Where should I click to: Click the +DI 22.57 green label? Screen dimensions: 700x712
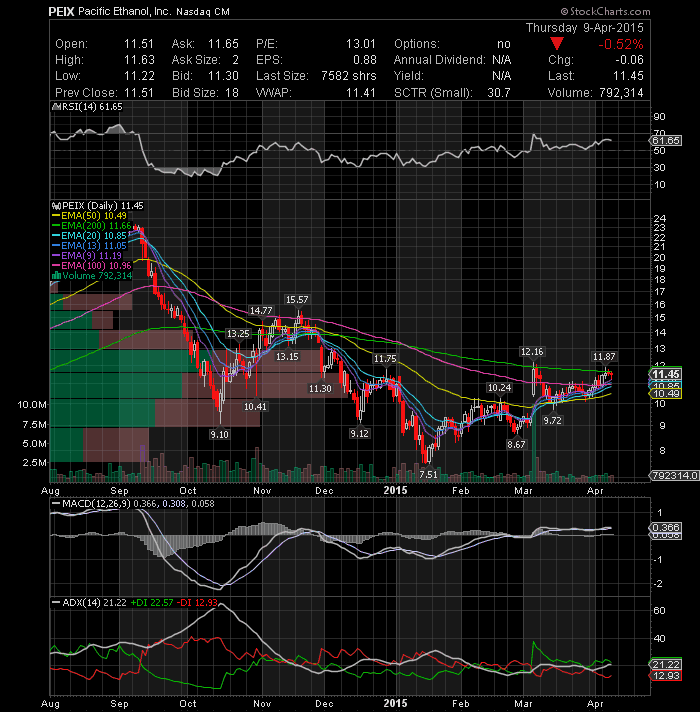tap(152, 603)
